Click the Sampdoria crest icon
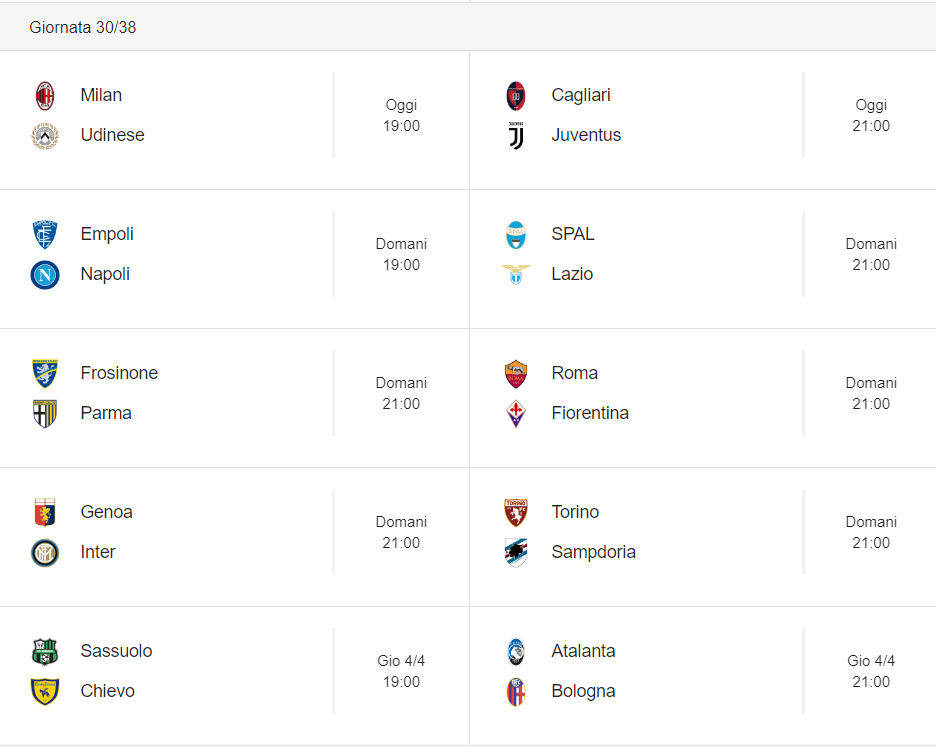Image resolution: width=936 pixels, height=747 pixels. (516, 553)
